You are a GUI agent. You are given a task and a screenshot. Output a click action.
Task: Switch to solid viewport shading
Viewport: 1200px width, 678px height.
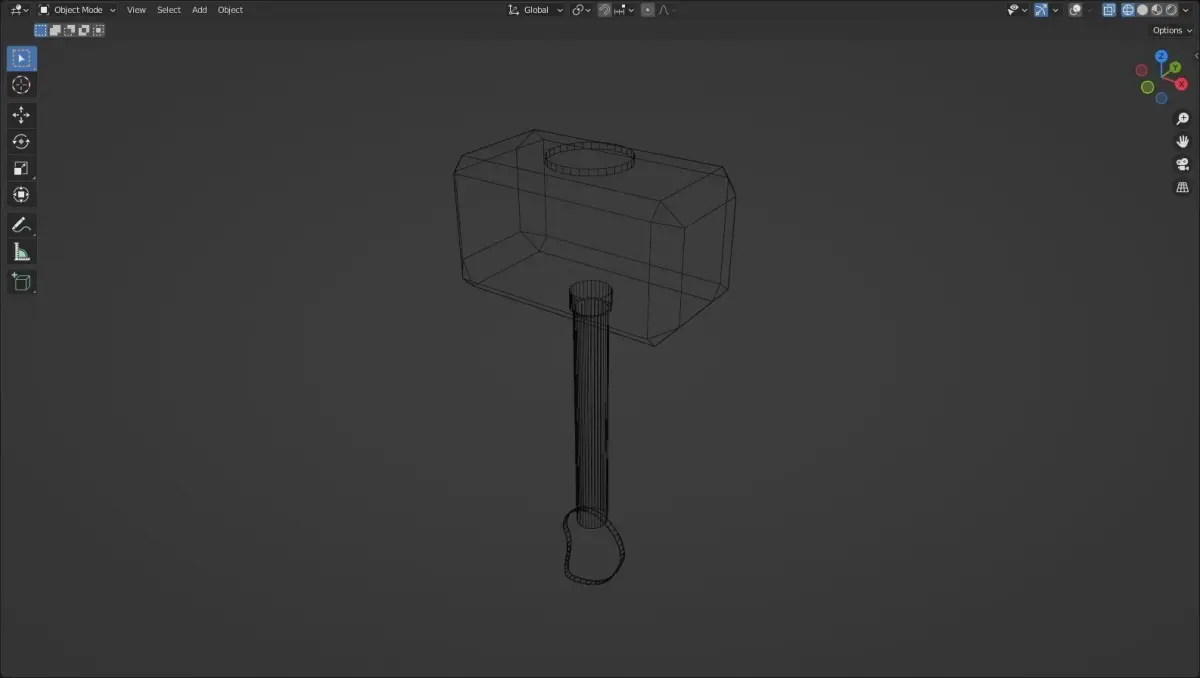1142,10
